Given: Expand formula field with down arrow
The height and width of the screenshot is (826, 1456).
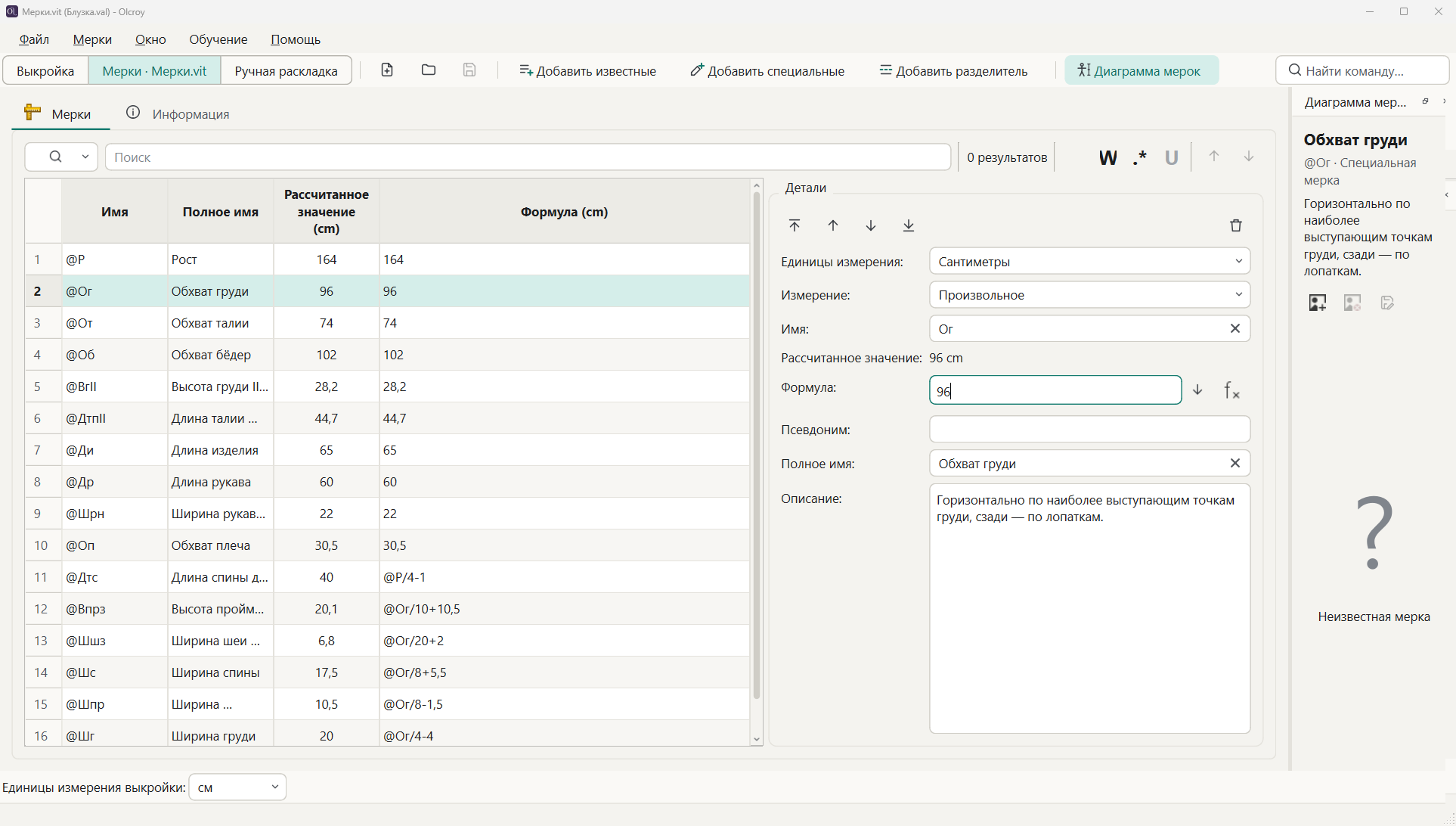Looking at the screenshot, I should (x=1197, y=390).
